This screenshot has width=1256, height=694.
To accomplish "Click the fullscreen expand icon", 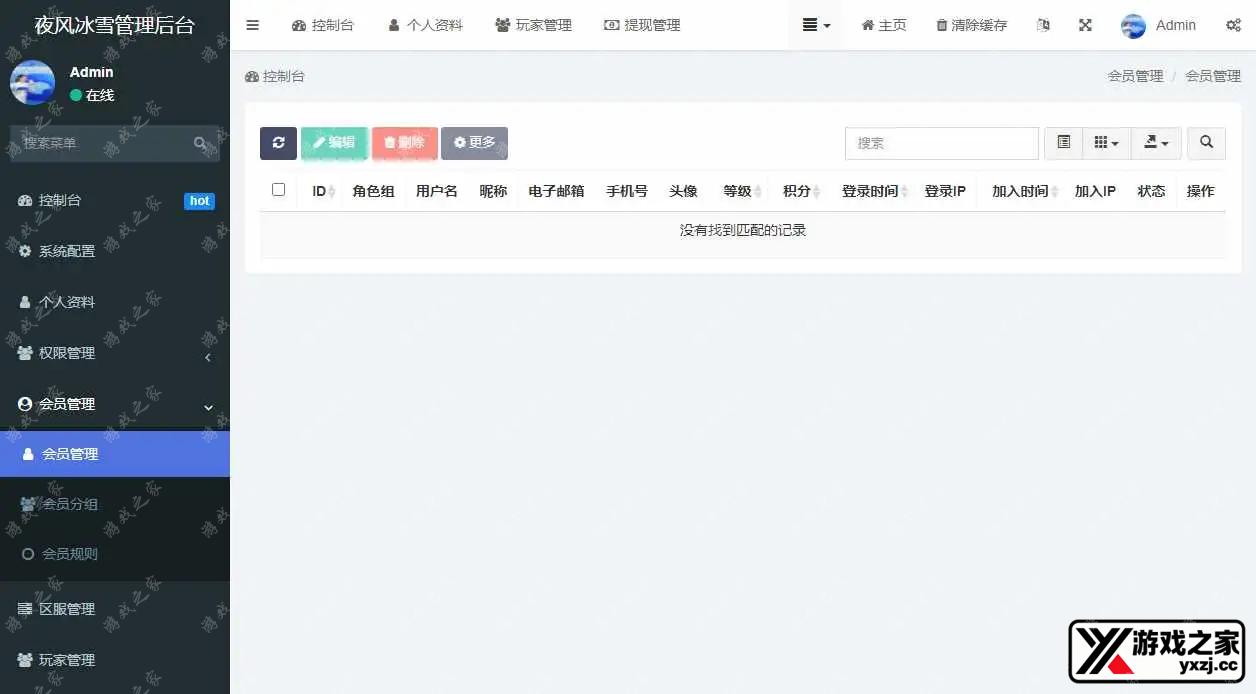I will [x=1085, y=25].
